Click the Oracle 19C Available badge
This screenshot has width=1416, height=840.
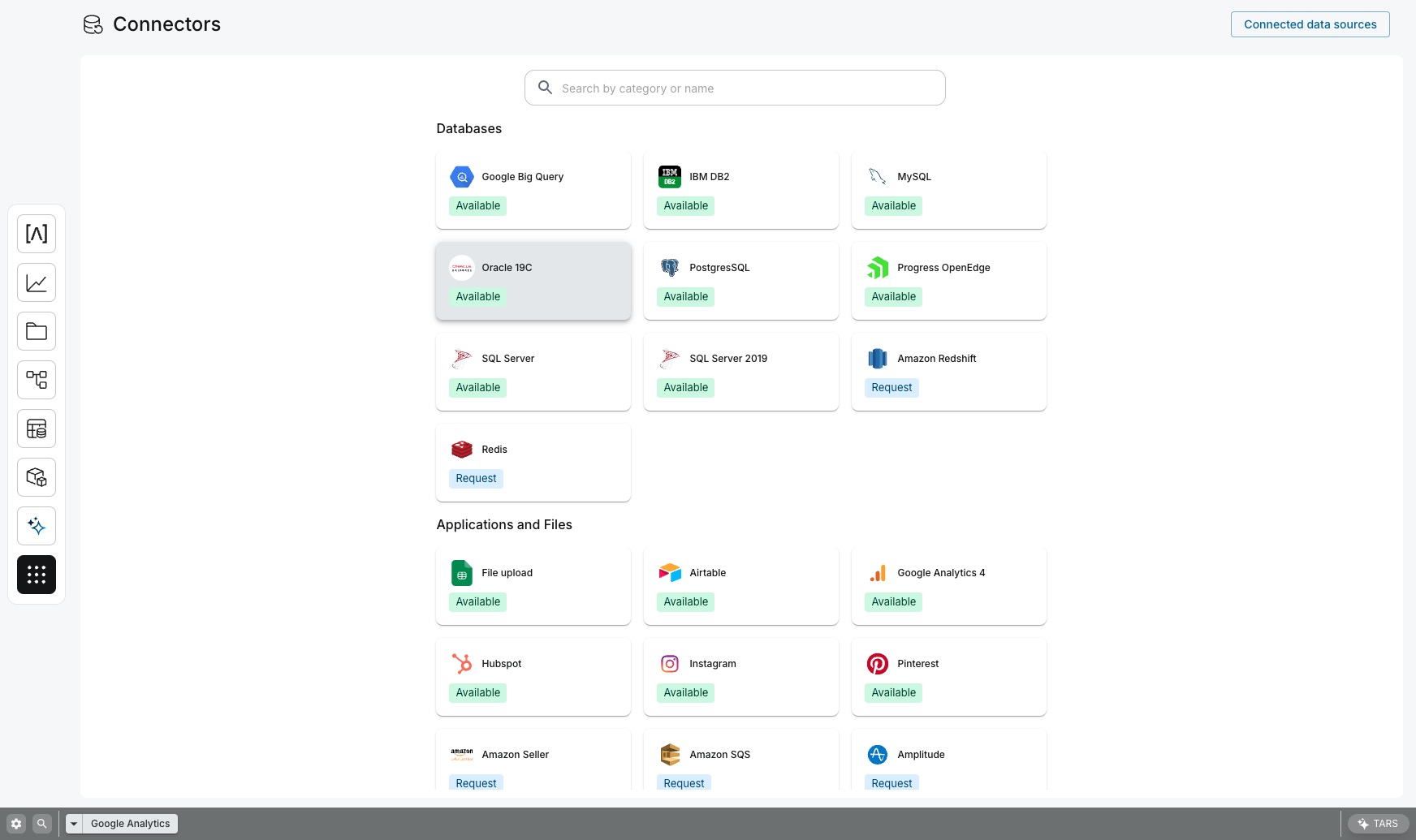(478, 297)
